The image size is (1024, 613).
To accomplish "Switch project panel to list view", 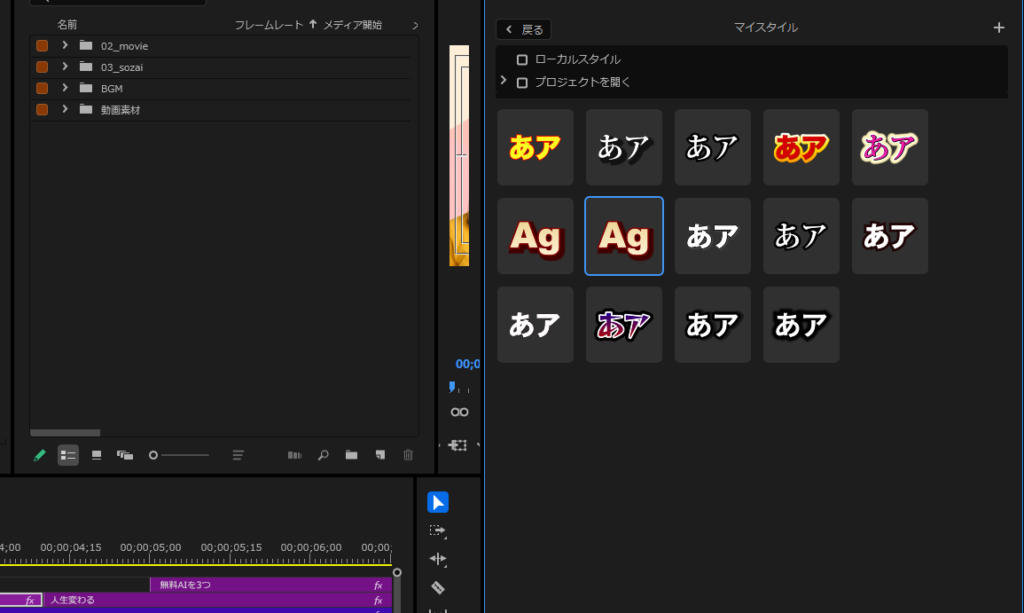I will [x=68, y=455].
